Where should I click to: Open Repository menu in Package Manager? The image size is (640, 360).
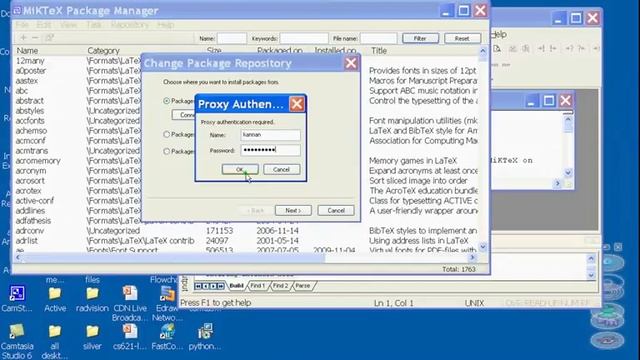coord(130,25)
